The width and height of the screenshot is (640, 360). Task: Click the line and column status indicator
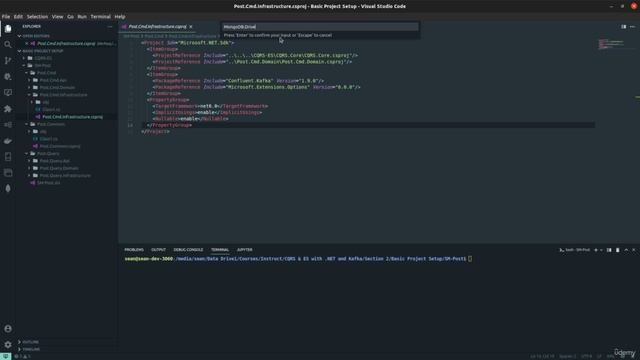pos(542,356)
